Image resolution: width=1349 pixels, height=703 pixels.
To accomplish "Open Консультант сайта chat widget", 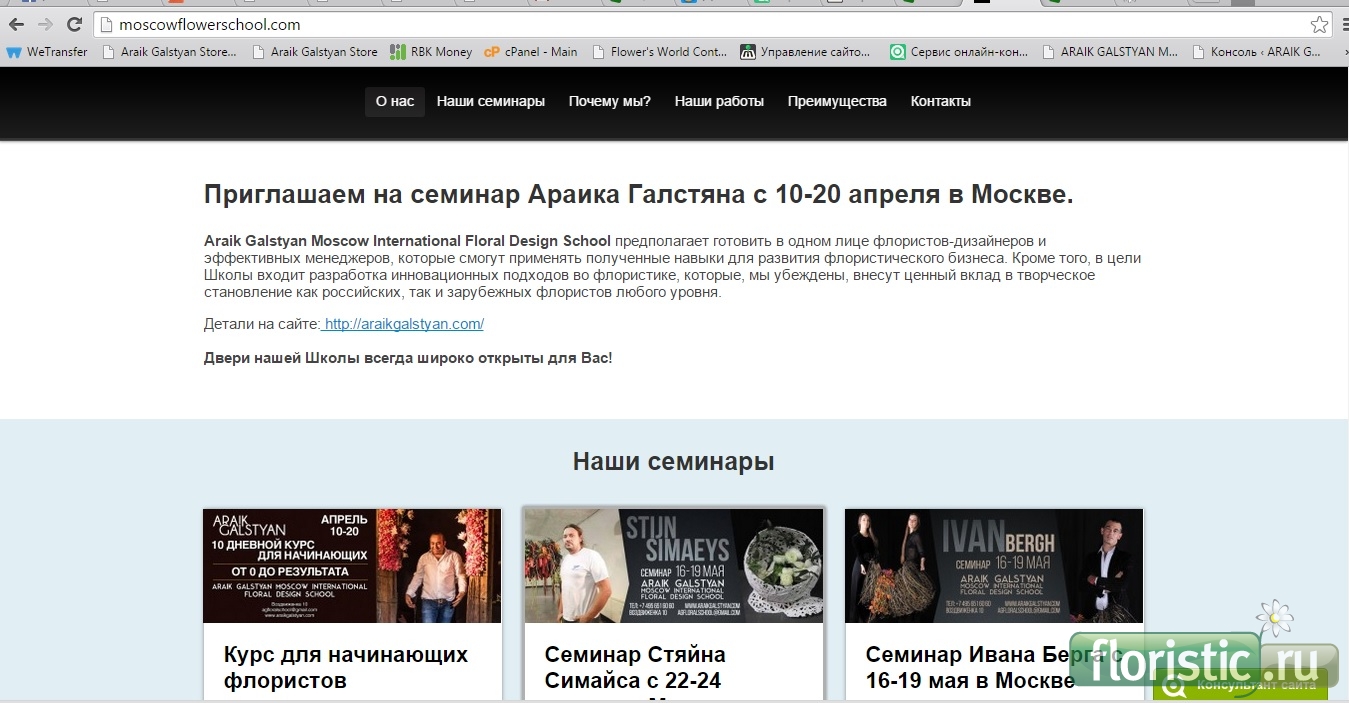I will click(x=1240, y=686).
